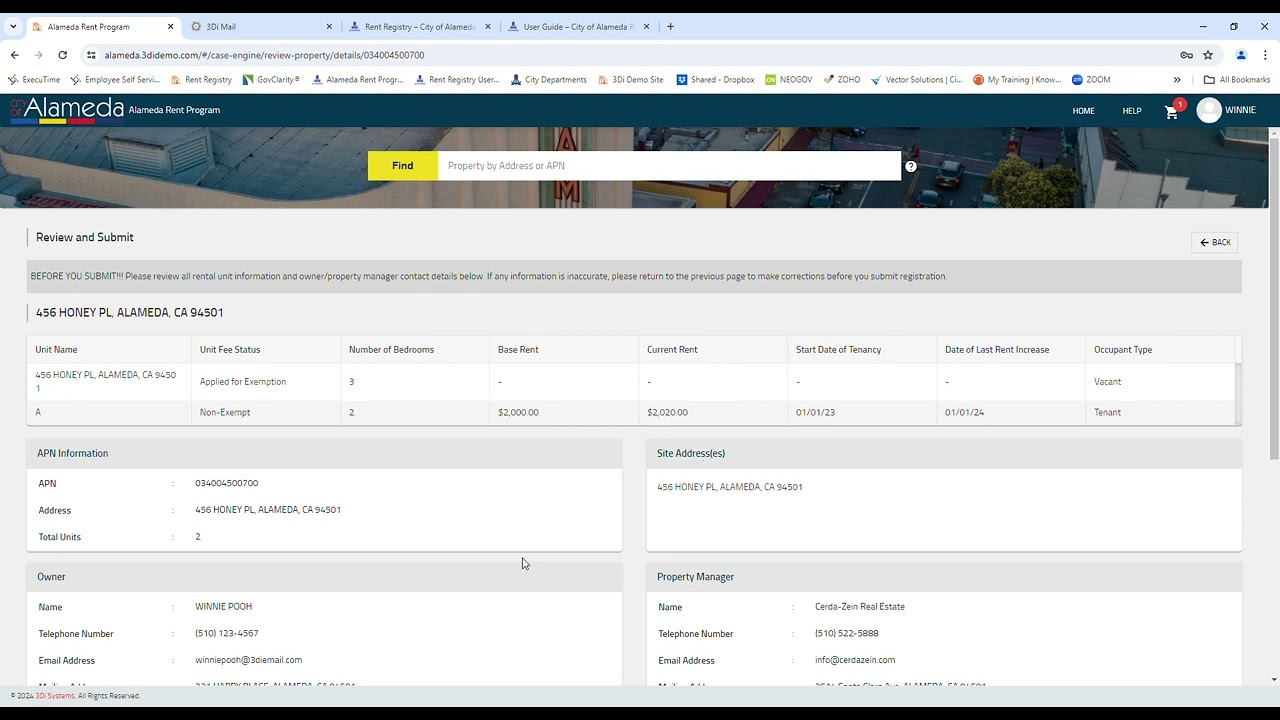Screen dimensions: 1280x720
Task: Switch to 3Di Mail tab
Action: [260, 27]
